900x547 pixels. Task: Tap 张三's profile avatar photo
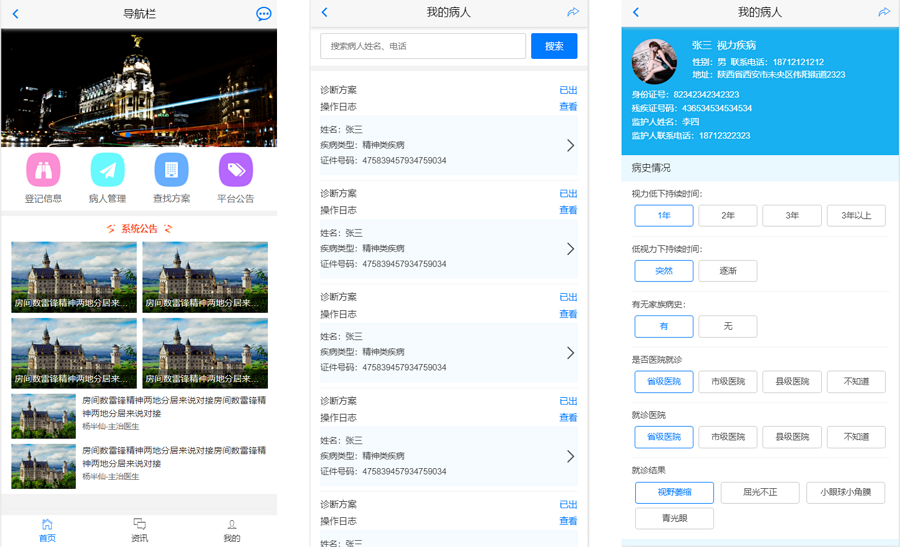(654, 61)
